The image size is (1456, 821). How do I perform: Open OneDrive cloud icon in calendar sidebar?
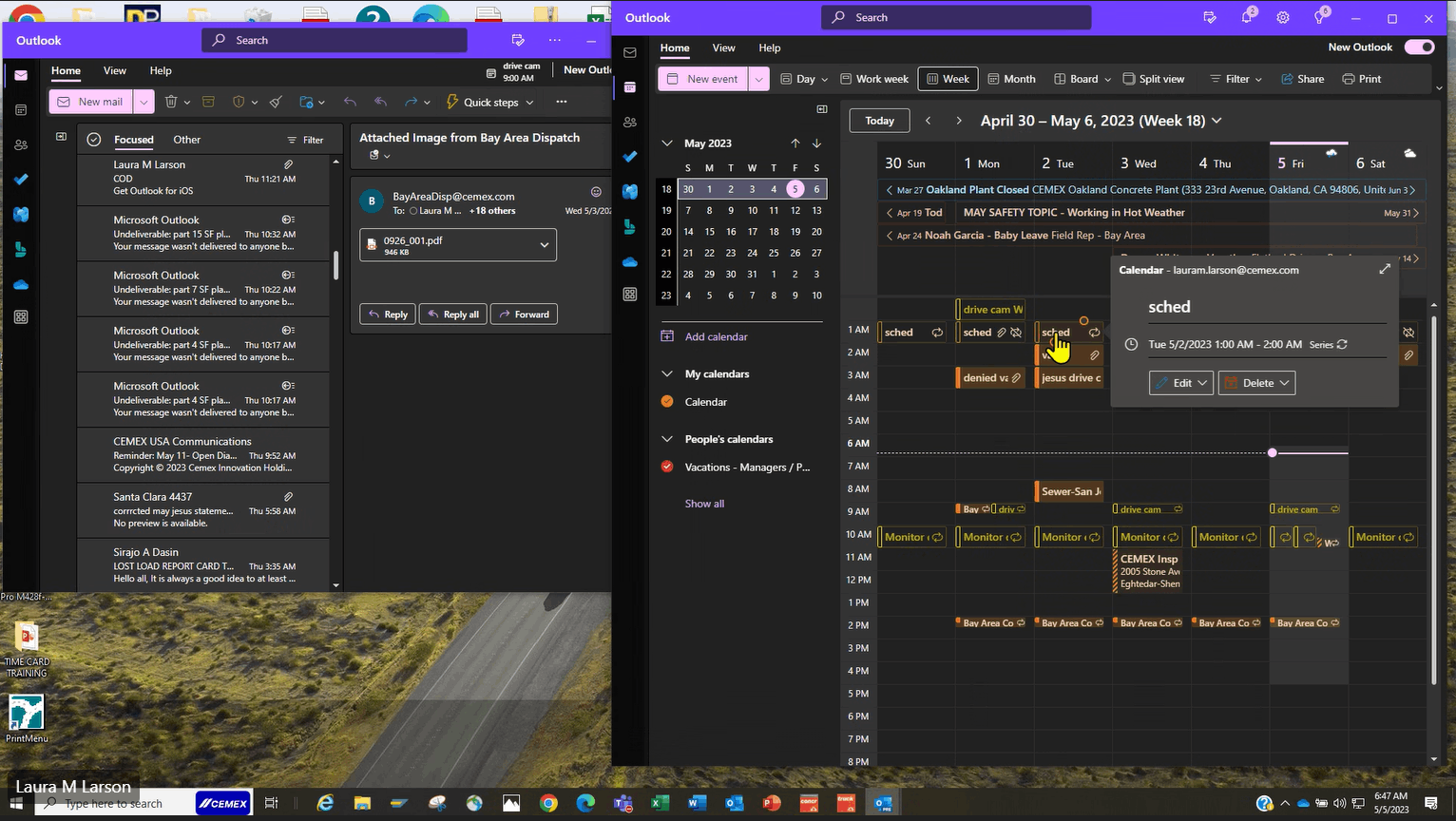tap(630, 261)
